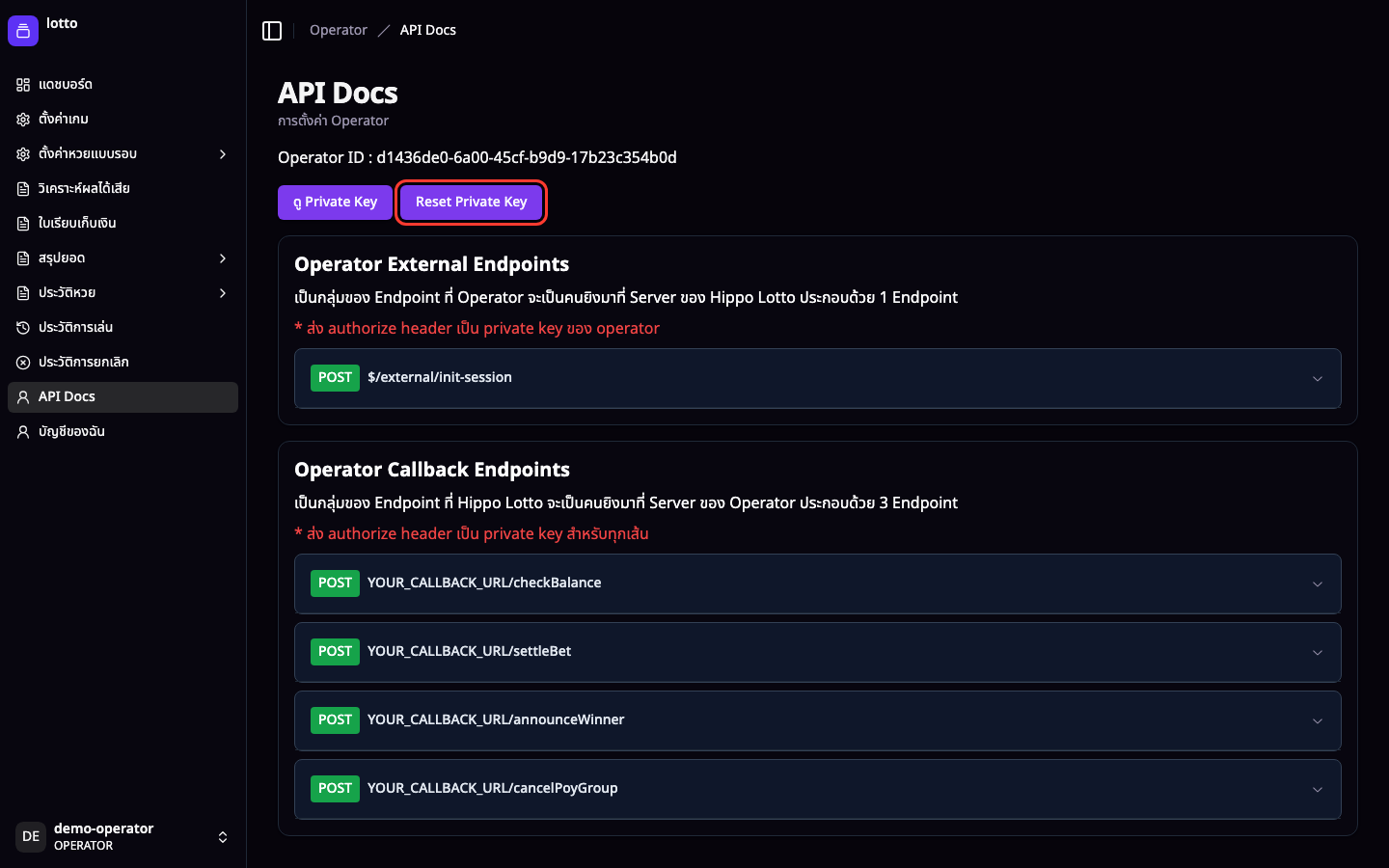Expand the announceWinner endpoint chevron
This screenshot has height=868, width=1389.
tap(1318, 721)
